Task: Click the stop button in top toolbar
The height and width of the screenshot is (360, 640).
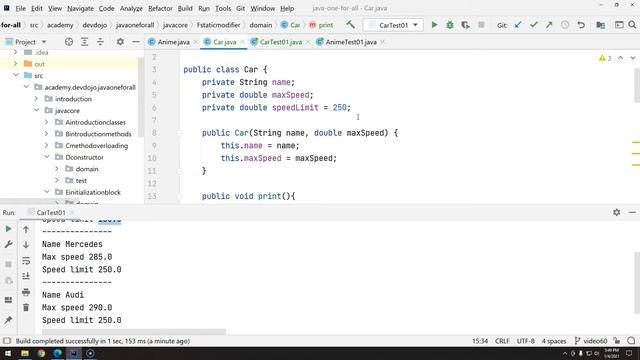Action: [481, 25]
